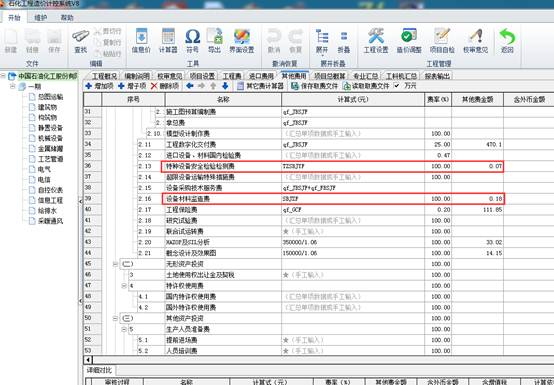This screenshot has width=554, height=385.
Task: Click the 增加项 add item button
Action: pos(99,86)
